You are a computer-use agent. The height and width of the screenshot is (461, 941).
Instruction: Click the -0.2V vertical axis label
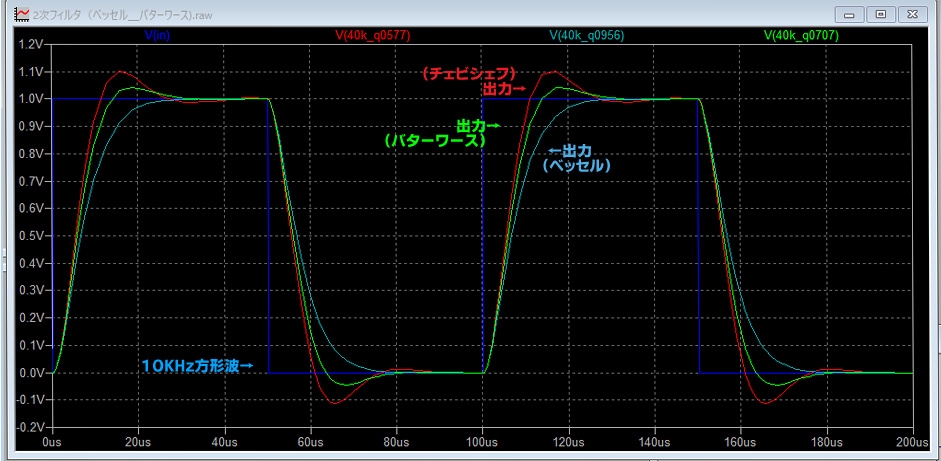29,427
